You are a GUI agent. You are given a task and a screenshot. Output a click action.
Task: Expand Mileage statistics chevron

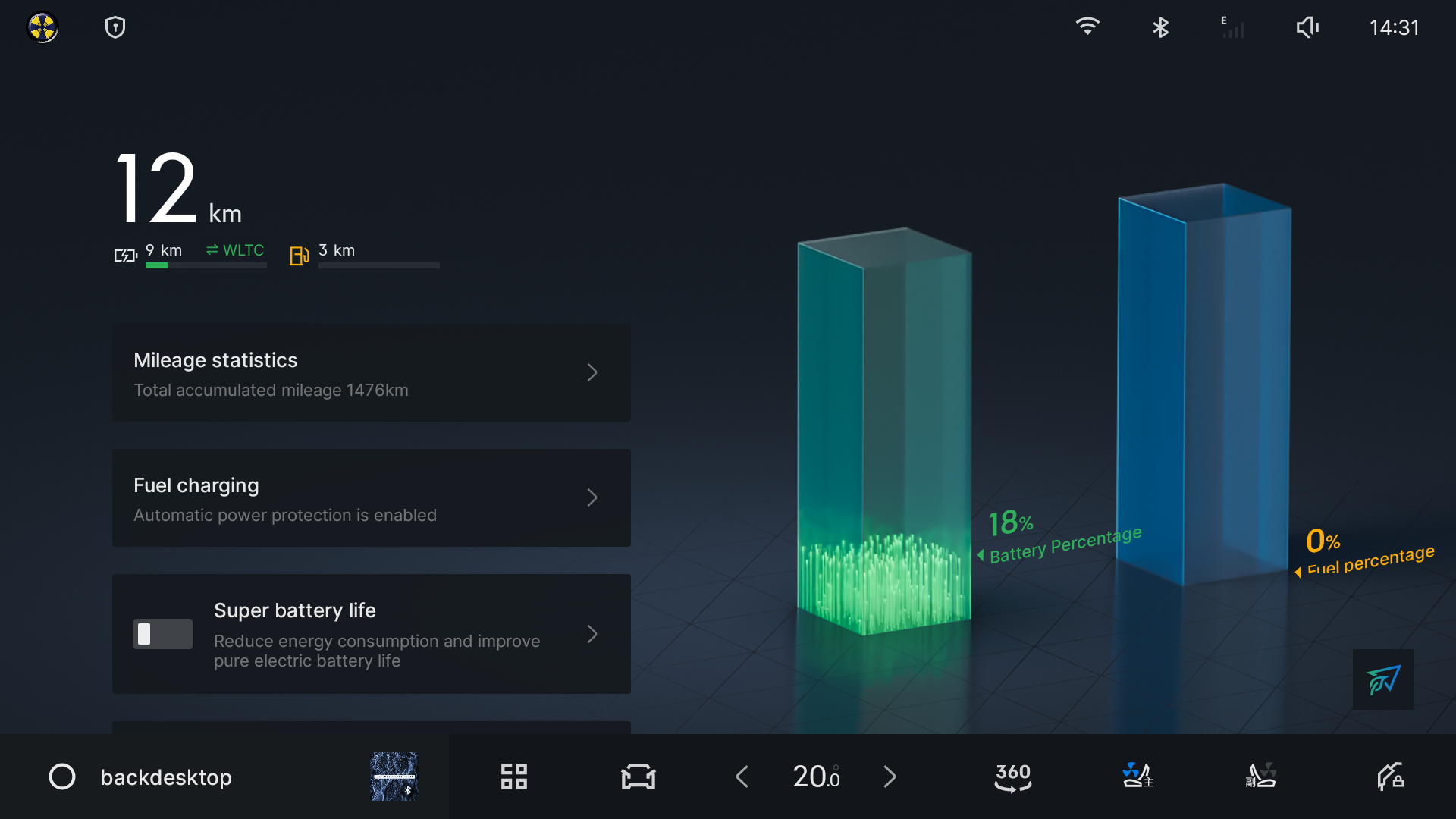[592, 372]
